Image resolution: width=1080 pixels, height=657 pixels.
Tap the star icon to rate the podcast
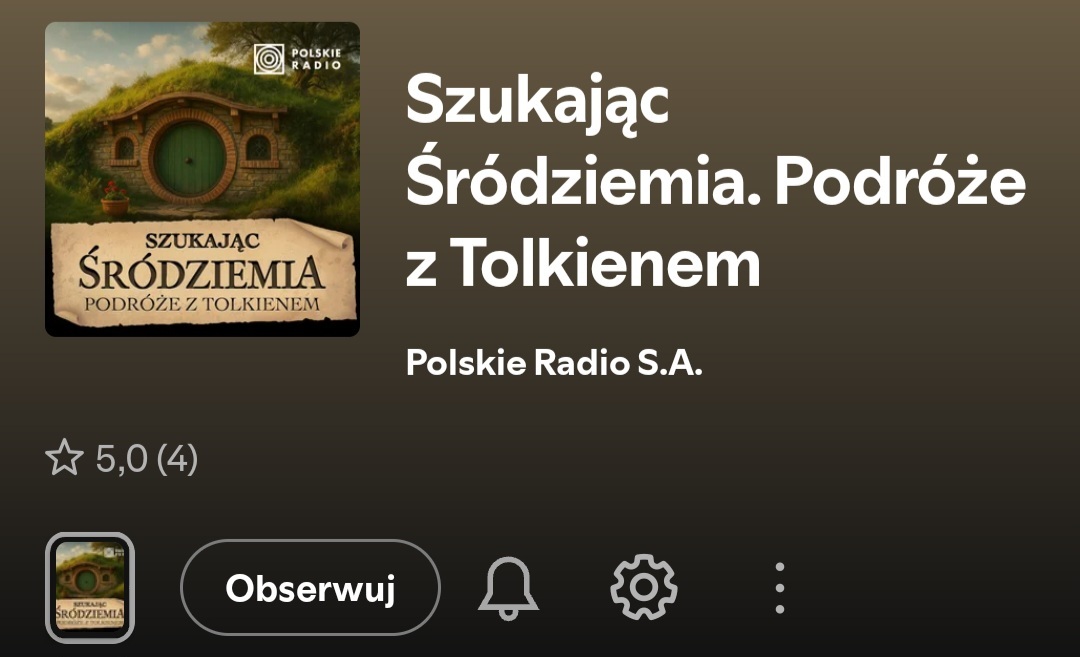(64, 457)
